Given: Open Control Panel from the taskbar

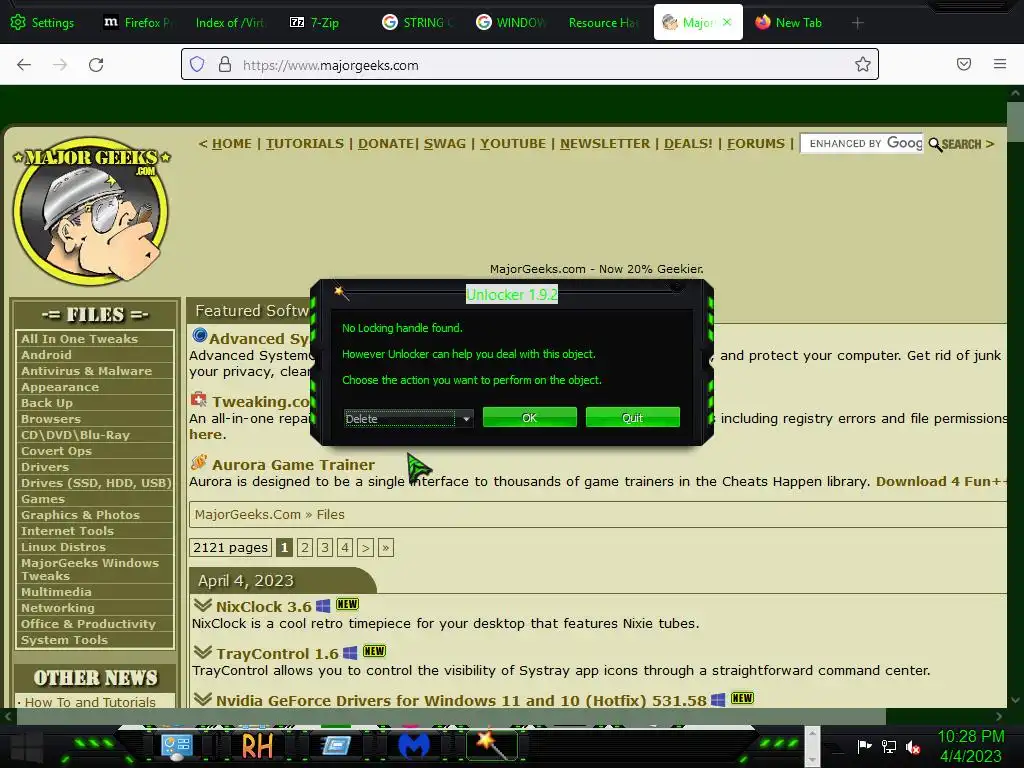Looking at the screenshot, I should point(176,745).
